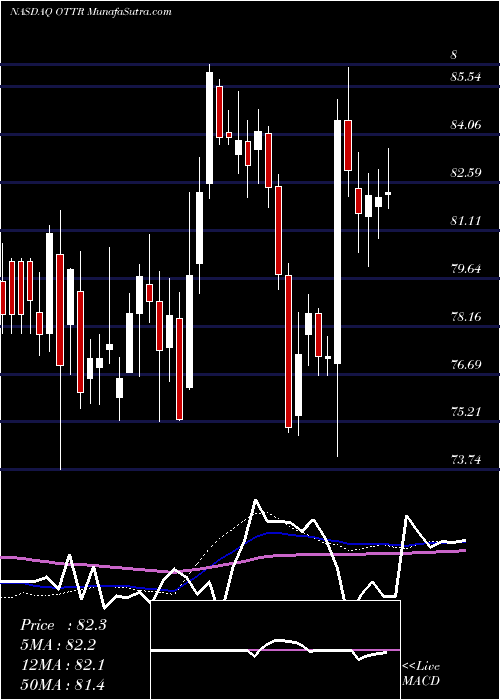Click the 5MA : 82.2 value
This screenshot has height=700, width=500.
point(58,645)
